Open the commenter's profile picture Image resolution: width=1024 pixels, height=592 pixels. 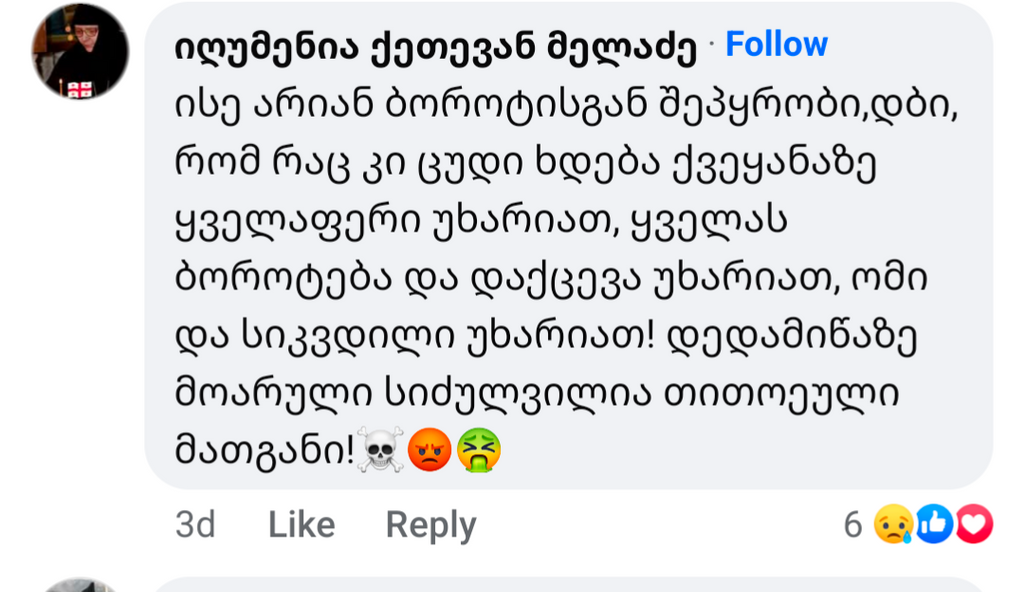pyautogui.click(x=80, y=50)
